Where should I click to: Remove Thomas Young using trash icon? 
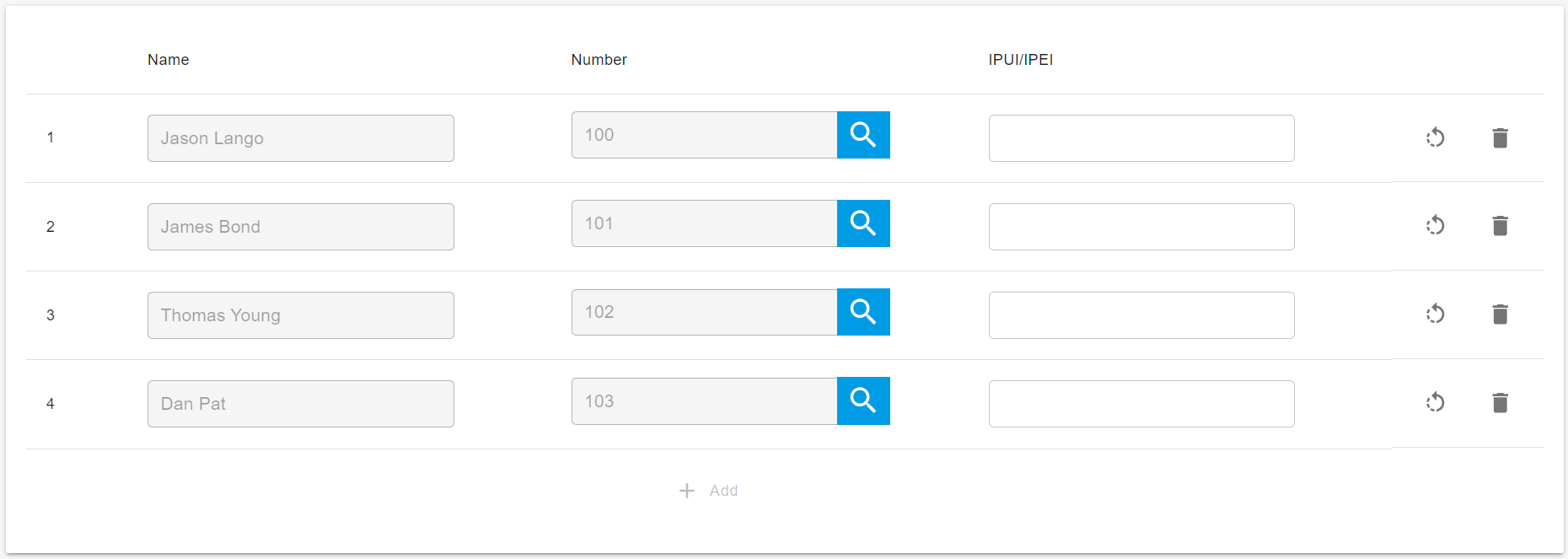coord(1500,314)
